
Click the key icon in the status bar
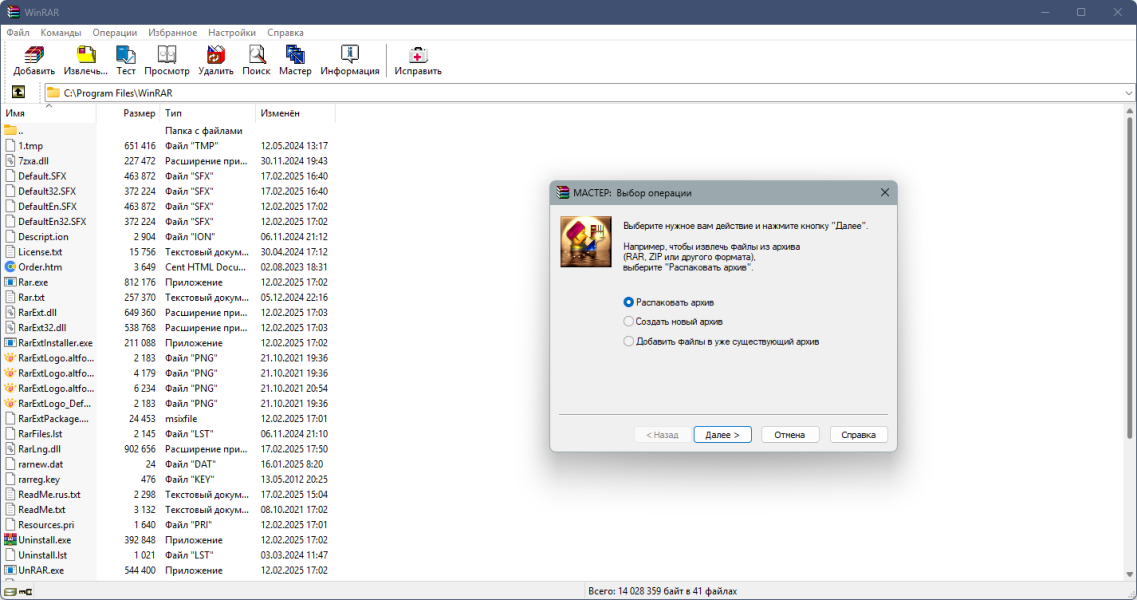(25, 592)
